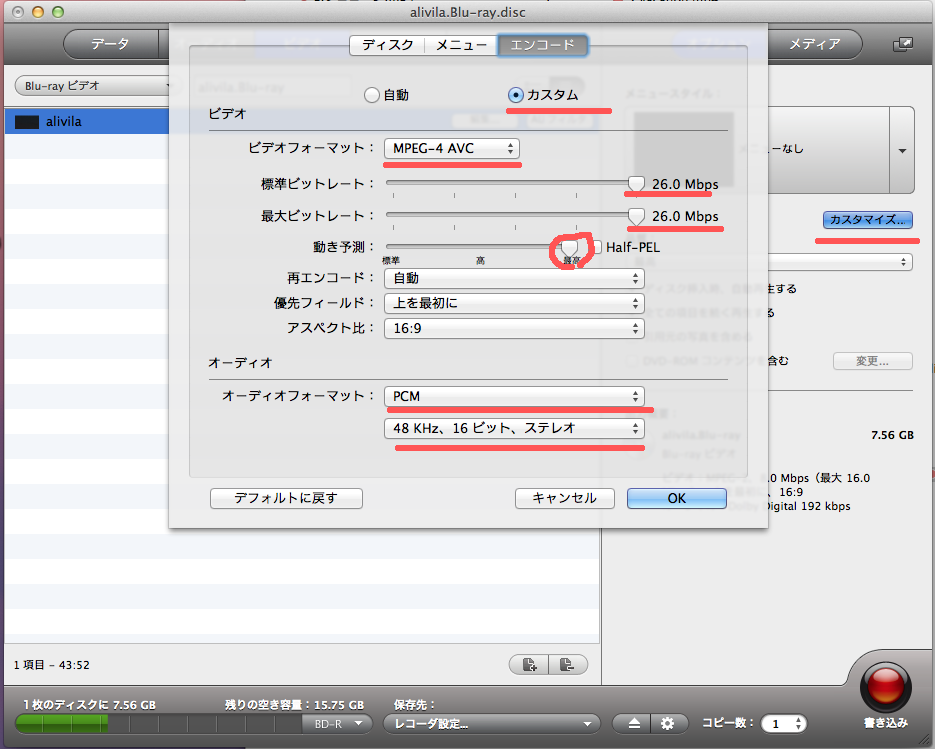Switch to the エンコード tab
Screen dimensions: 935x749
[x=543, y=45]
